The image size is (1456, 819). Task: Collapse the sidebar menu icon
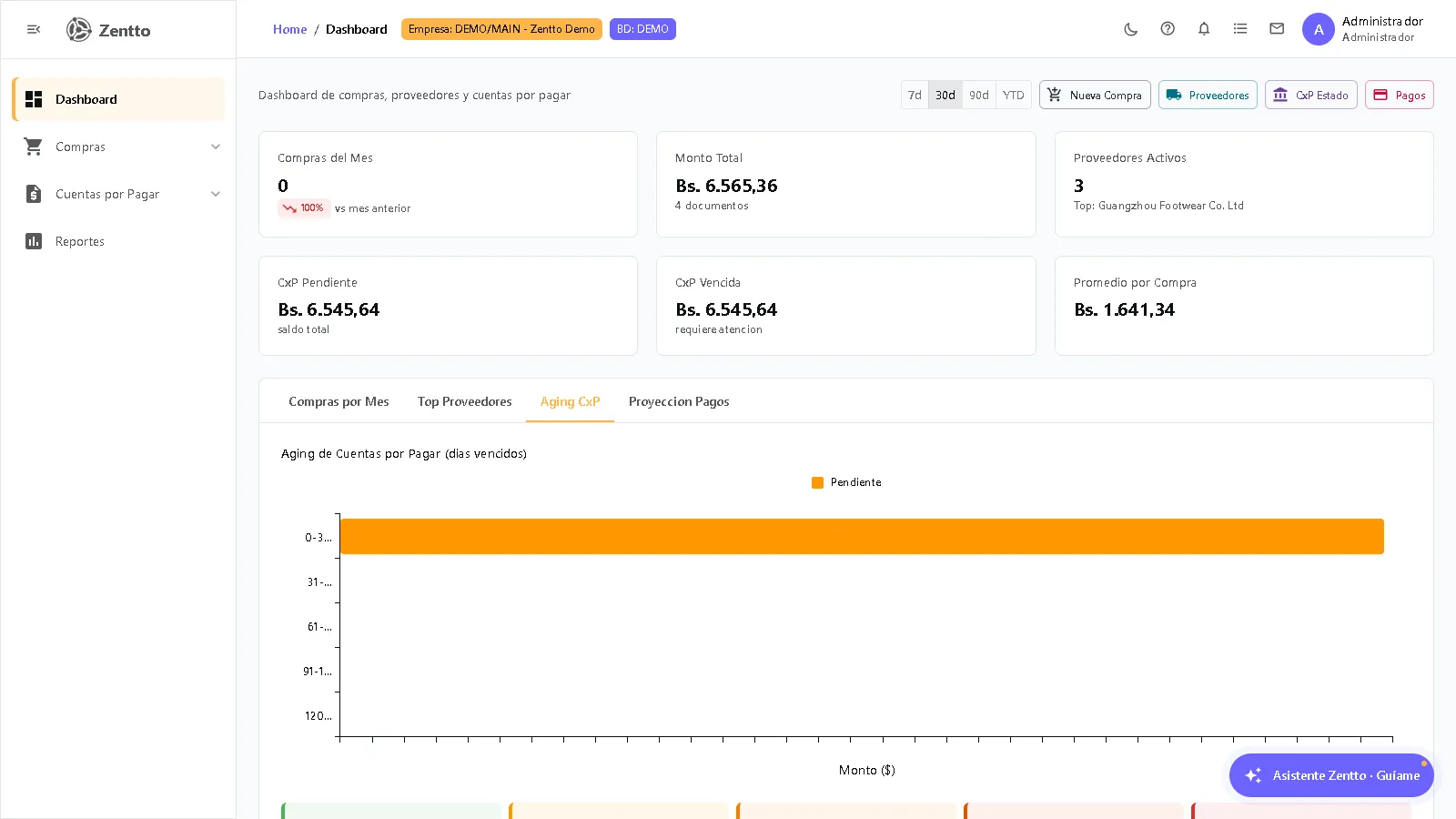(x=34, y=29)
